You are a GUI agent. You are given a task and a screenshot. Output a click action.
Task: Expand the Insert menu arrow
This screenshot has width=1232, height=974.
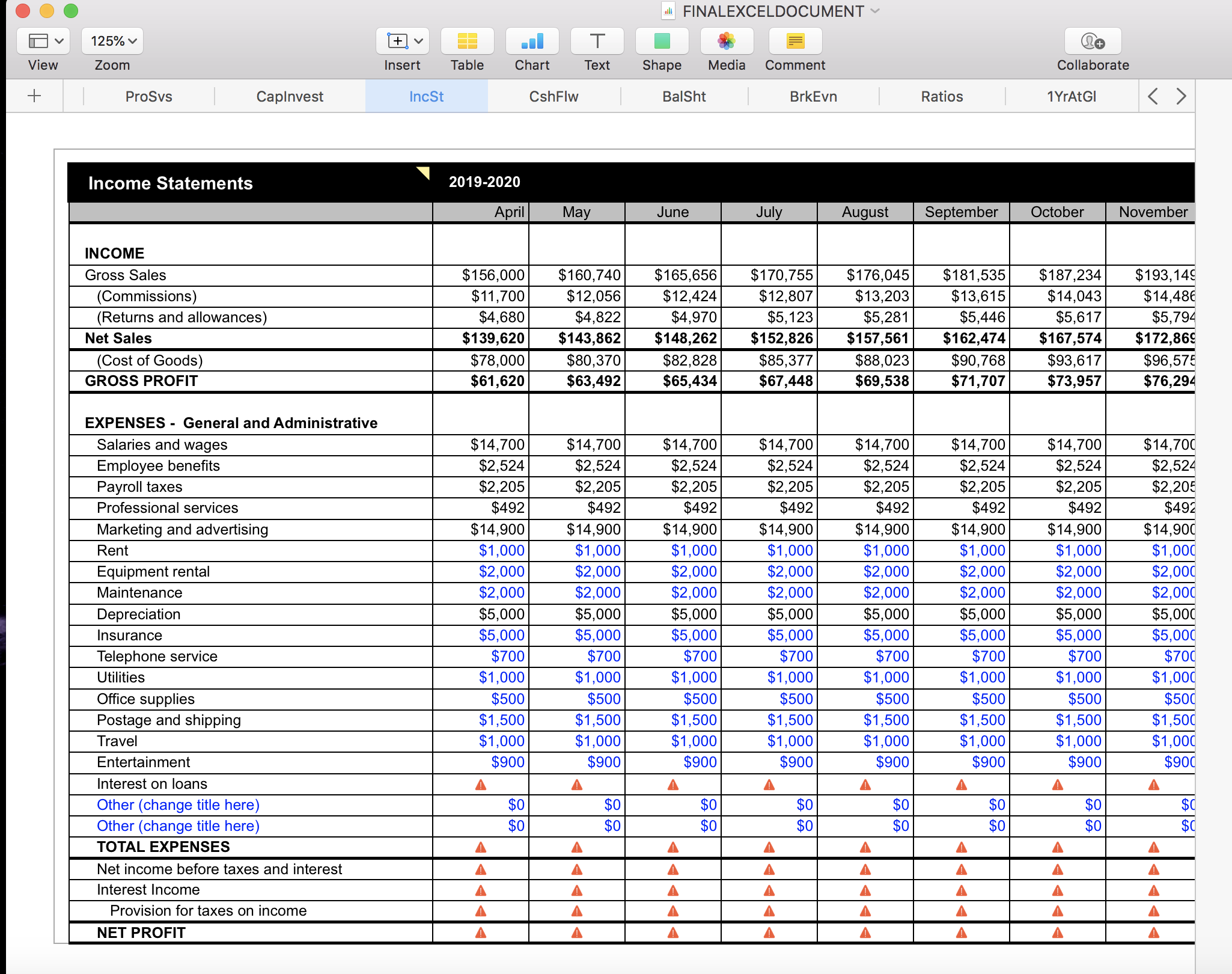(419, 41)
